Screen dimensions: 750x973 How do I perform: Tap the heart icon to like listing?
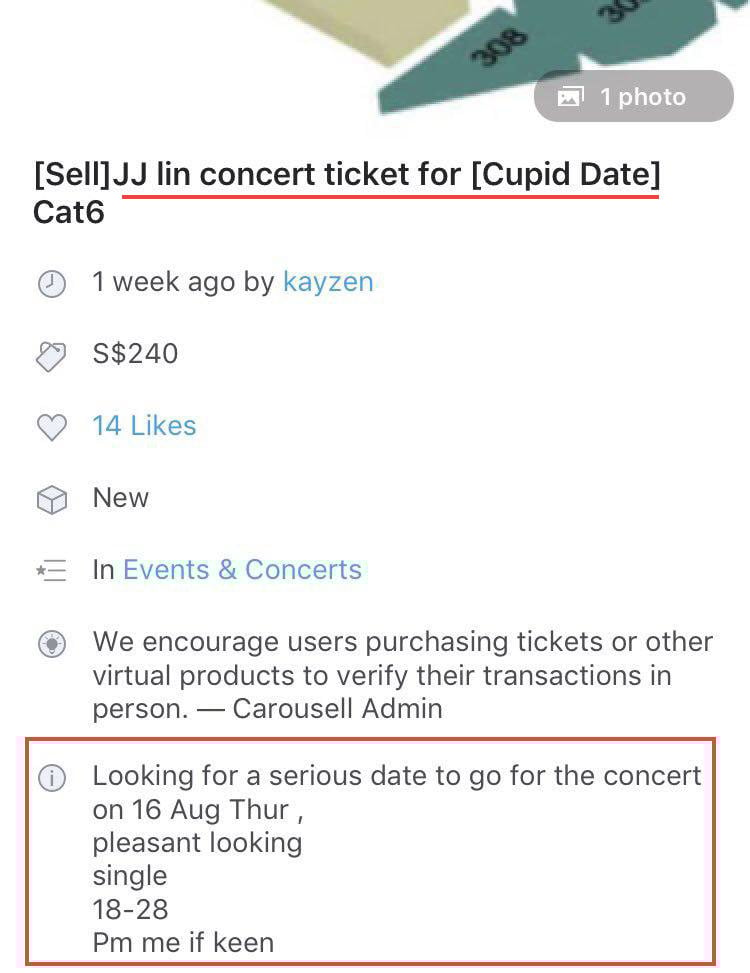point(51,427)
